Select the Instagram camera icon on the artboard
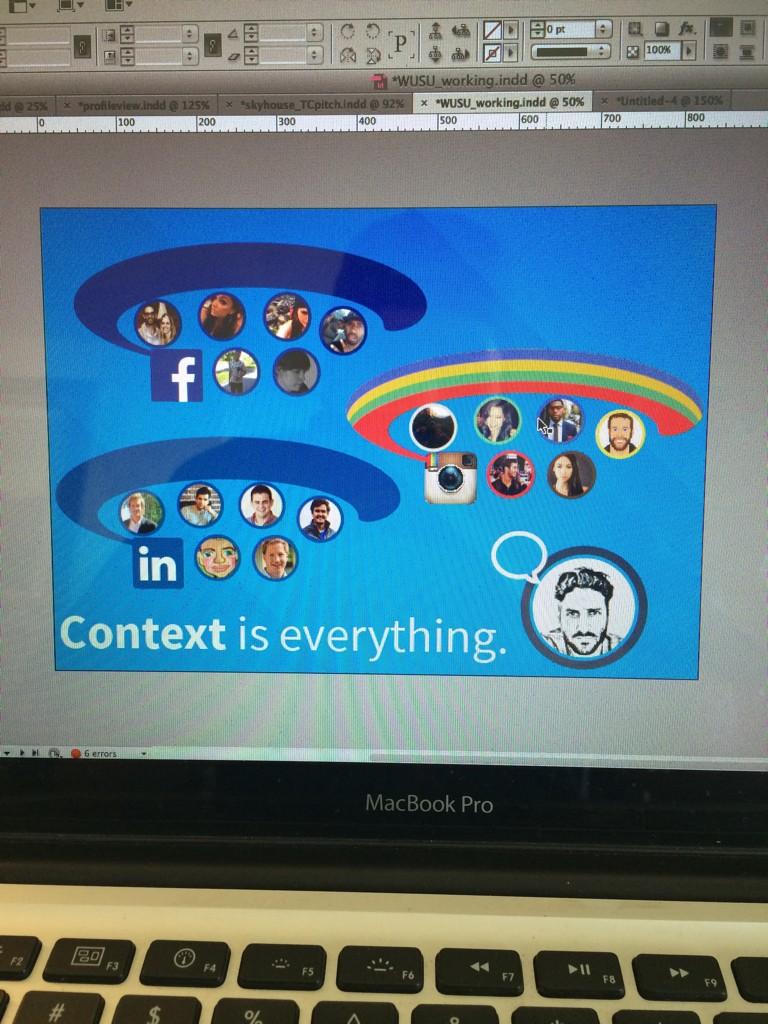The width and height of the screenshot is (768, 1024). 450,478
